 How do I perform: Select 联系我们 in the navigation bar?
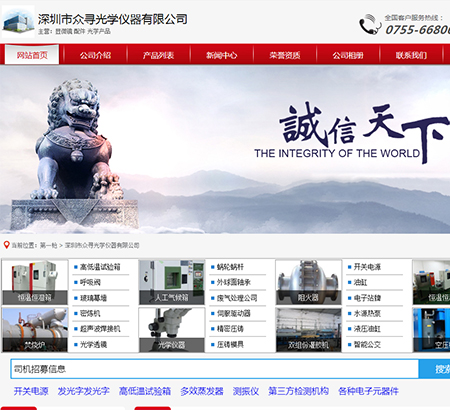411,55
